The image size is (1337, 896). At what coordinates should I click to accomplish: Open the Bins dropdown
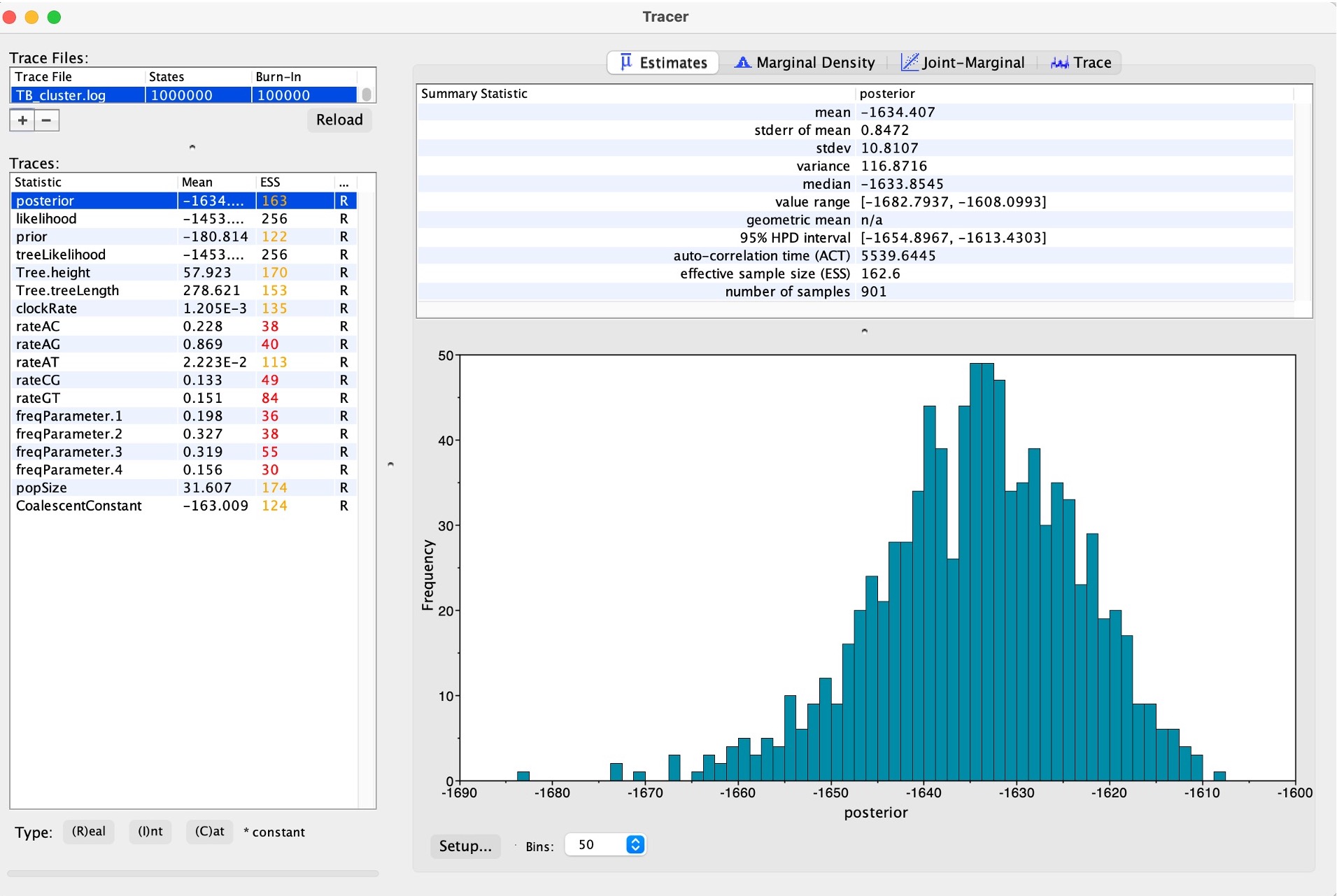(635, 845)
